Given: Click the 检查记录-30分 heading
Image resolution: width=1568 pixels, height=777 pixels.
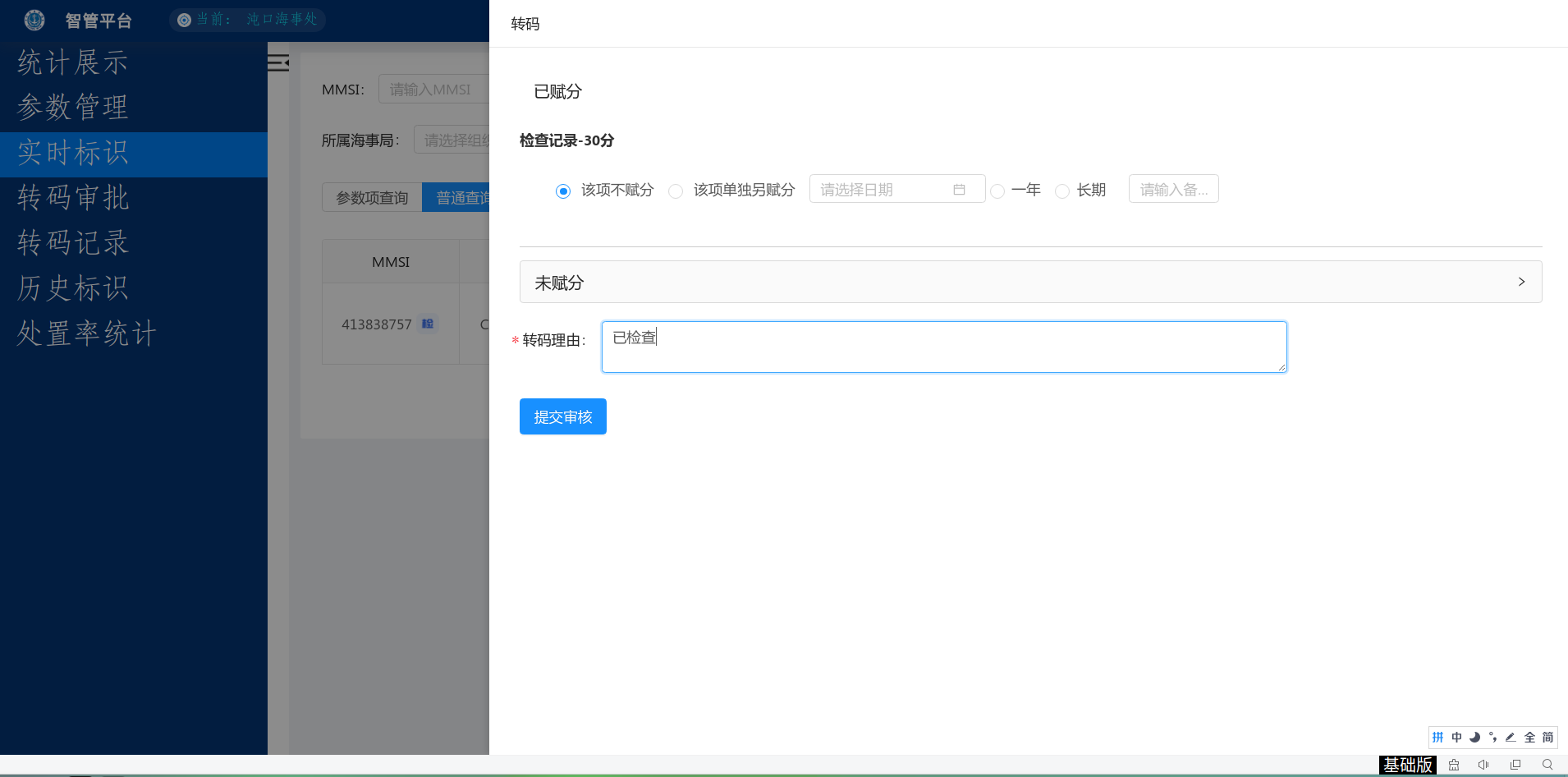Looking at the screenshot, I should [566, 140].
